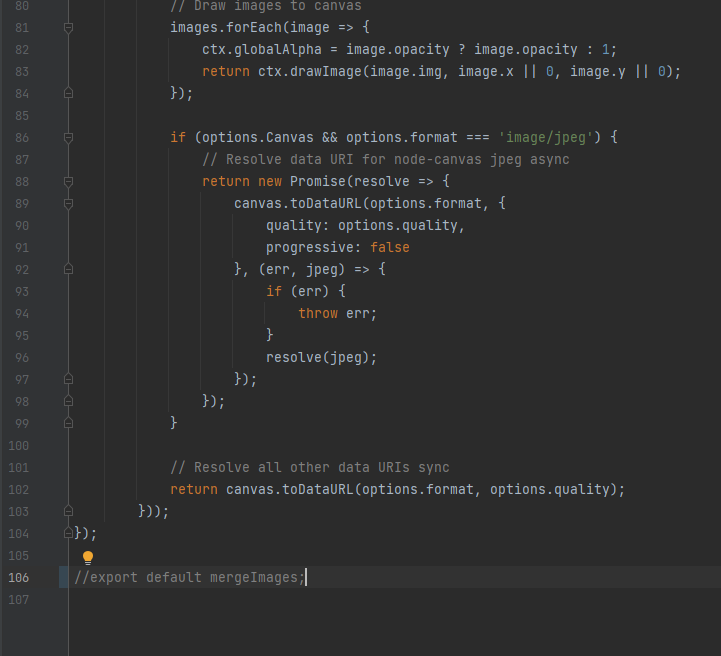Screen dimensions: 721x656
Task: Click fold end marker on line 98
Action: [x=68, y=401]
